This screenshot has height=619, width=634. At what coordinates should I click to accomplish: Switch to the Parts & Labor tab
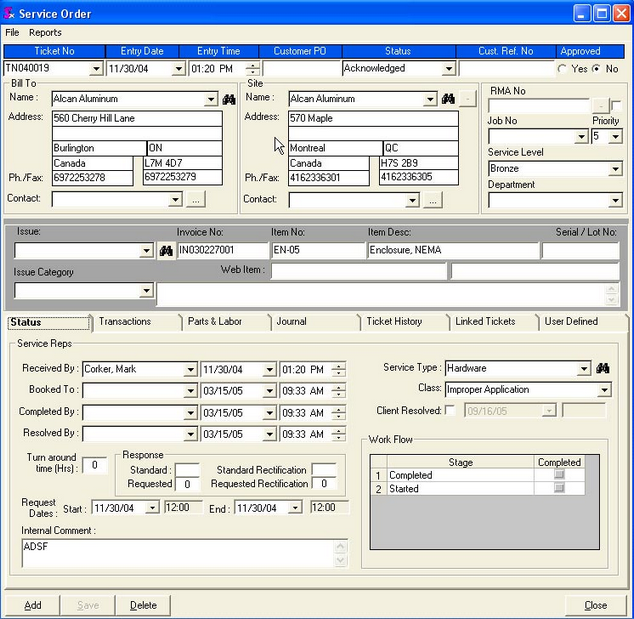click(x=214, y=322)
